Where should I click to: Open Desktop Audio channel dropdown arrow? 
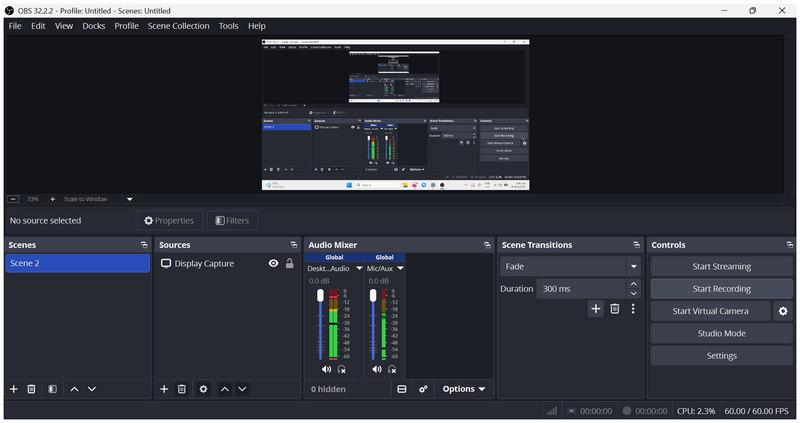pos(359,268)
